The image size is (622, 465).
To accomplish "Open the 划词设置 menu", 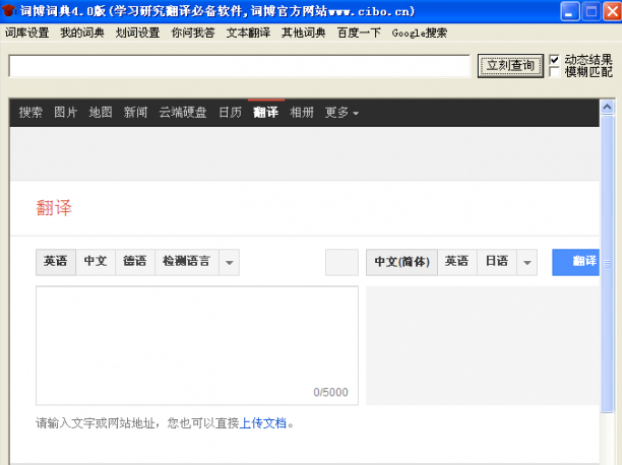I will (138, 33).
